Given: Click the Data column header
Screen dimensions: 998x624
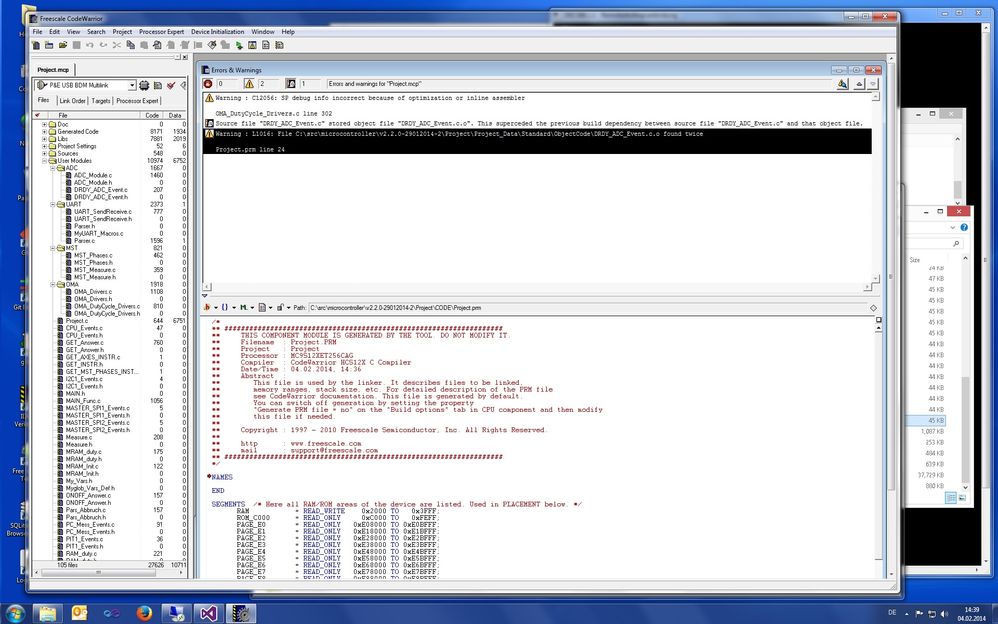Looking at the screenshot, I should (x=175, y=115).
